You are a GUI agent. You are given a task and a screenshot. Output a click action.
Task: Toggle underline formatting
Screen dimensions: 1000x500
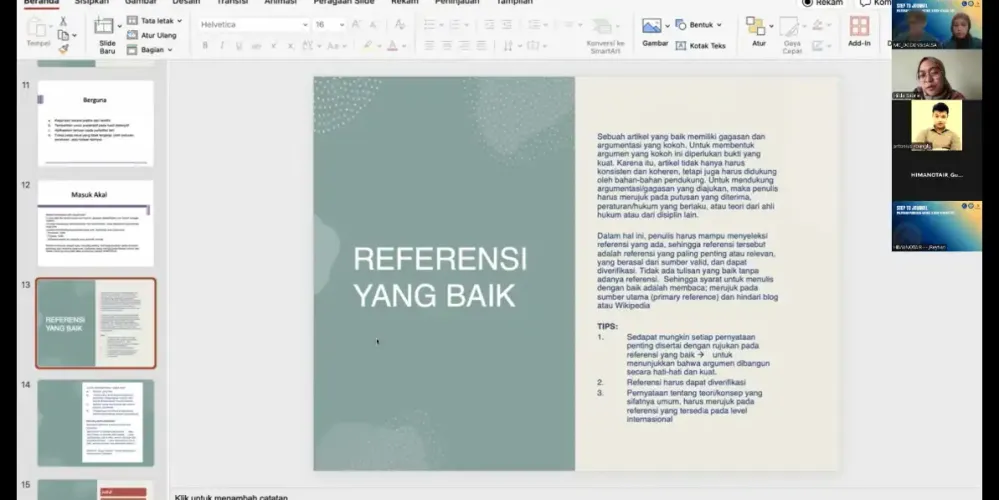point(239,45)
